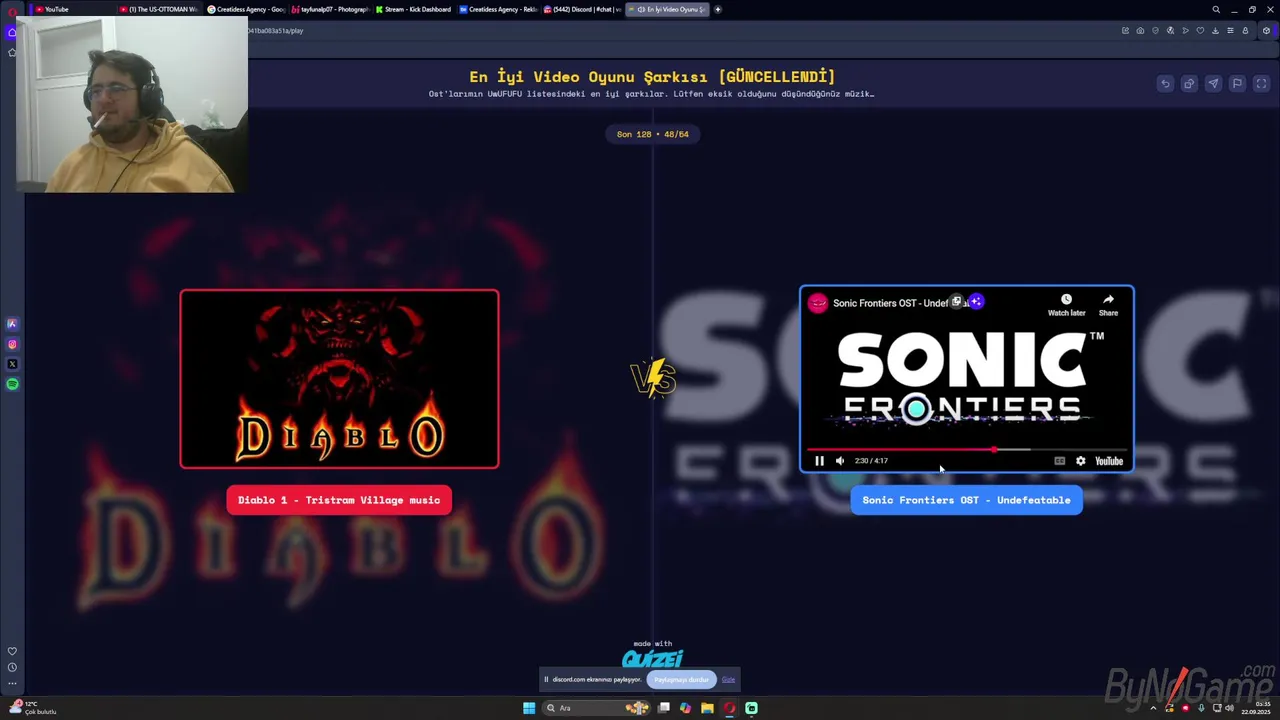
Task: Open File Explorer from the taskbar
Action: point(707,708)
